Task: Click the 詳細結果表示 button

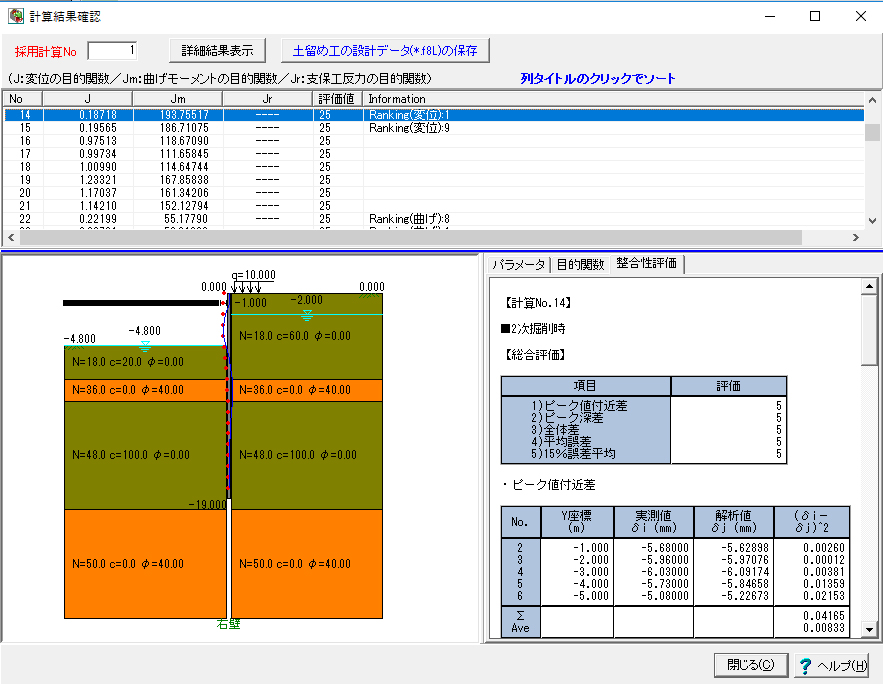Action: [x=217, y=50]
